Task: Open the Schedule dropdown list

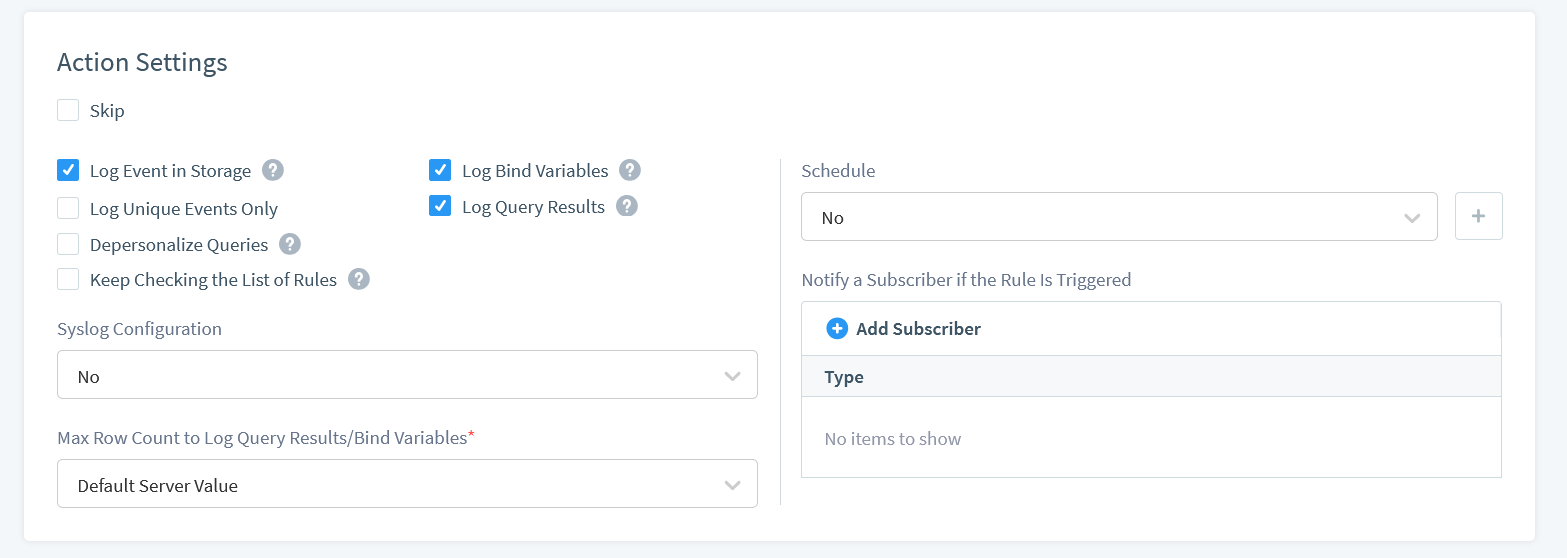Action: tap(1119, 217)
